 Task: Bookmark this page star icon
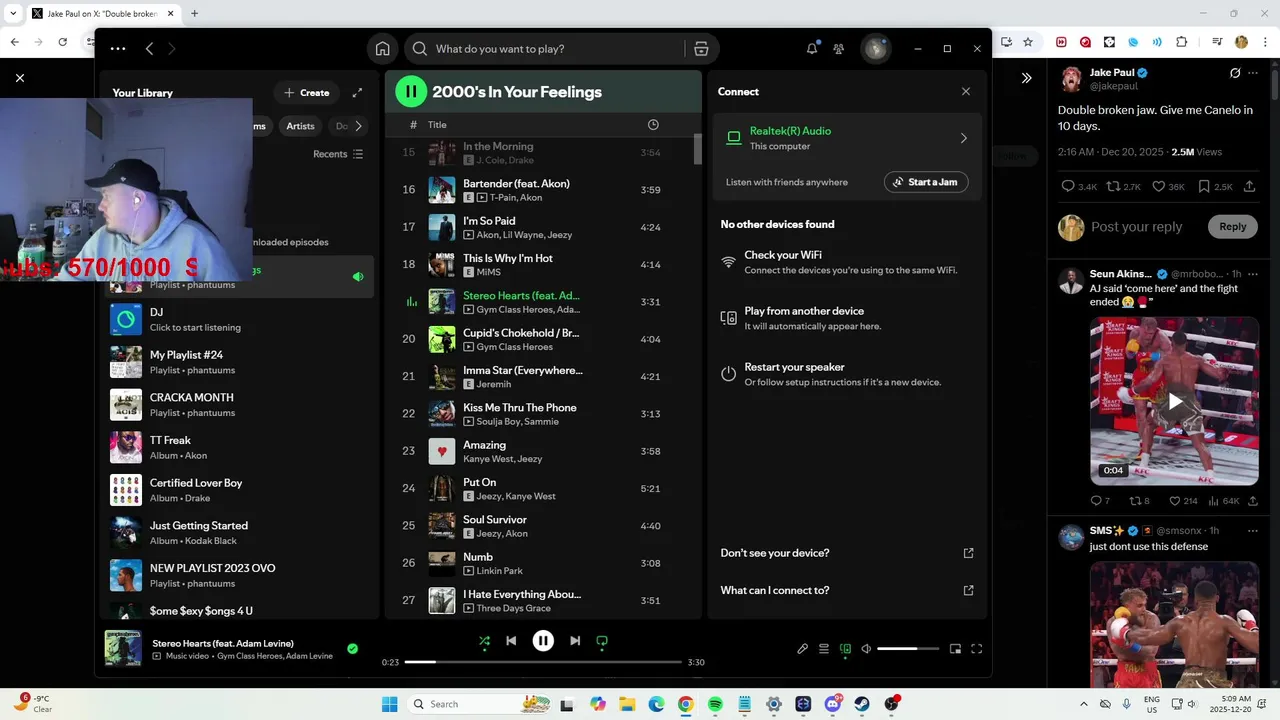pos(1029,42)
